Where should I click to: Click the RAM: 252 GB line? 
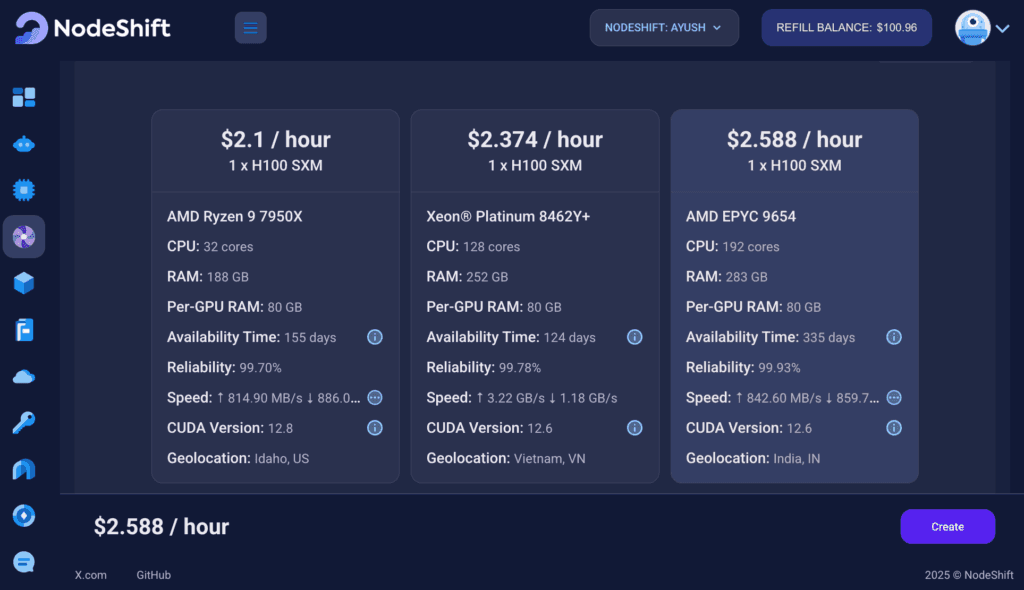point(467,276)
